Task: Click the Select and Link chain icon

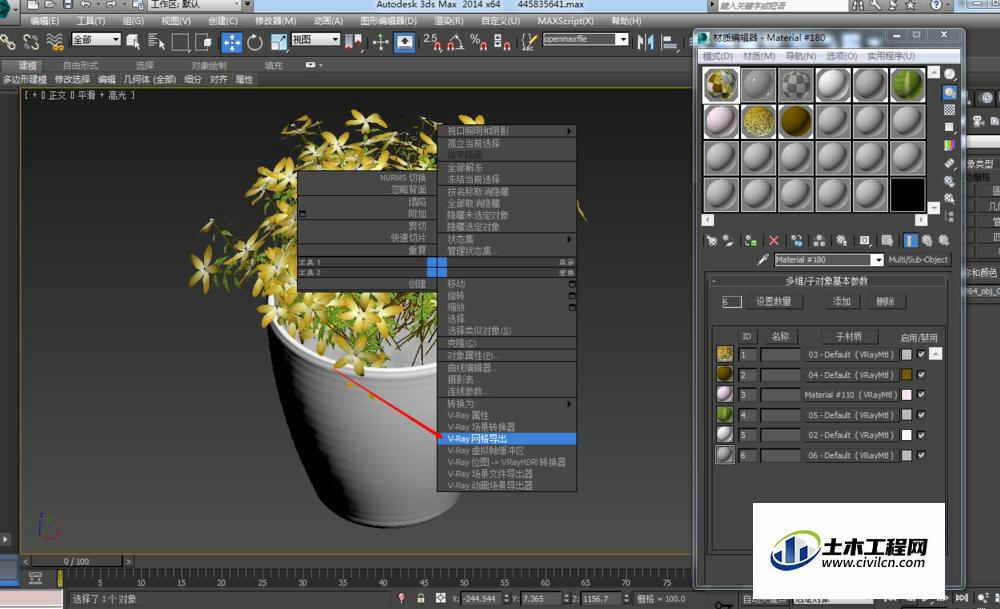Action: (x=8, y=42)
